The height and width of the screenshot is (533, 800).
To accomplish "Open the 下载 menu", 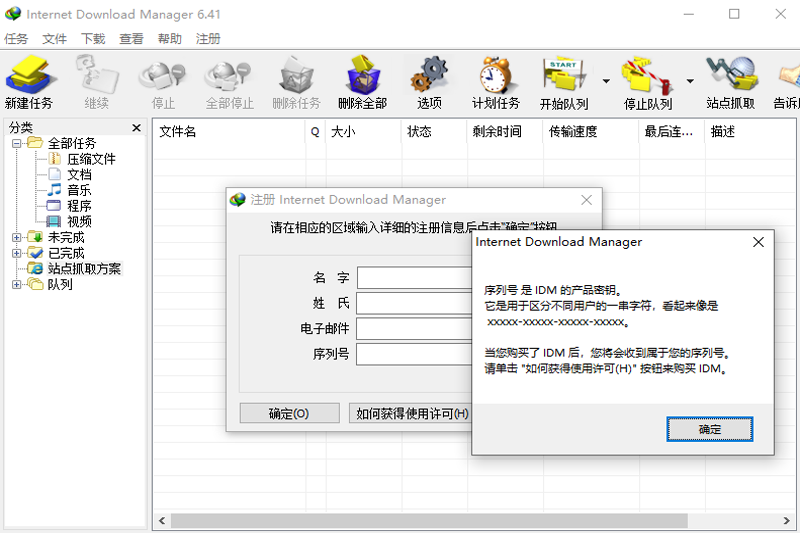I will tap(93, 39).
